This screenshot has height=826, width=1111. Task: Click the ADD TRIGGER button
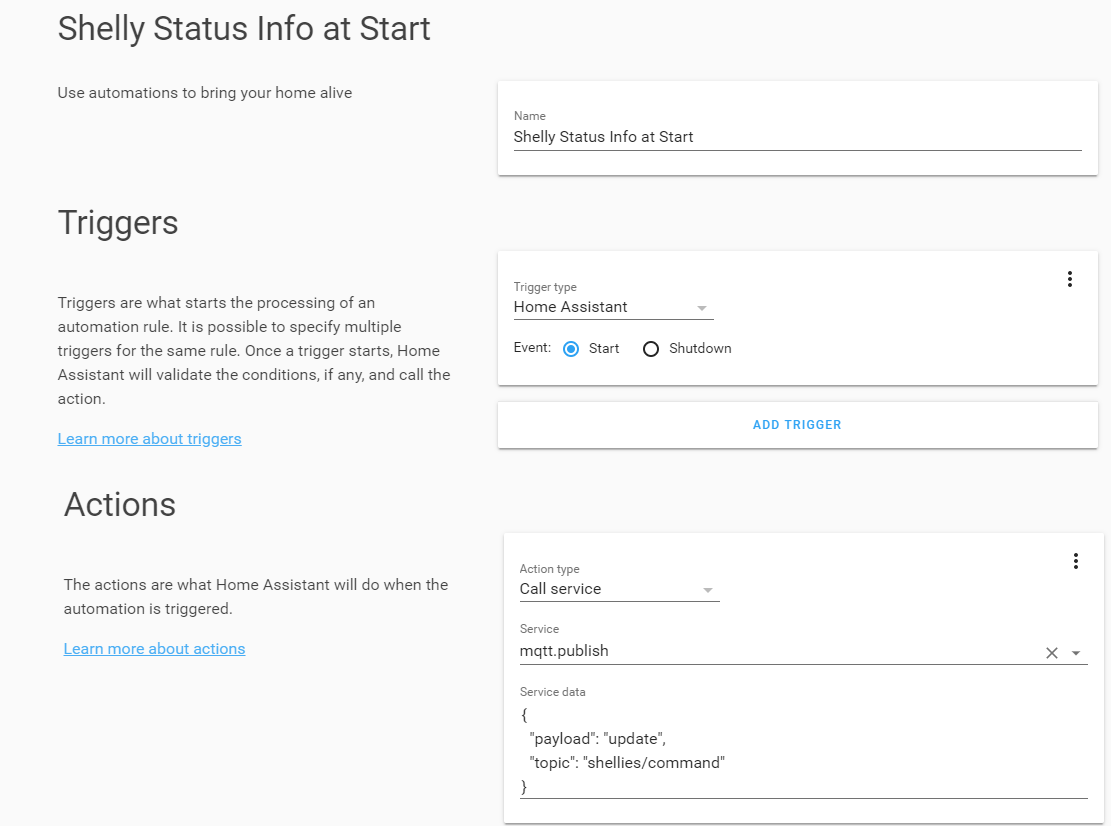click(797, 424)
